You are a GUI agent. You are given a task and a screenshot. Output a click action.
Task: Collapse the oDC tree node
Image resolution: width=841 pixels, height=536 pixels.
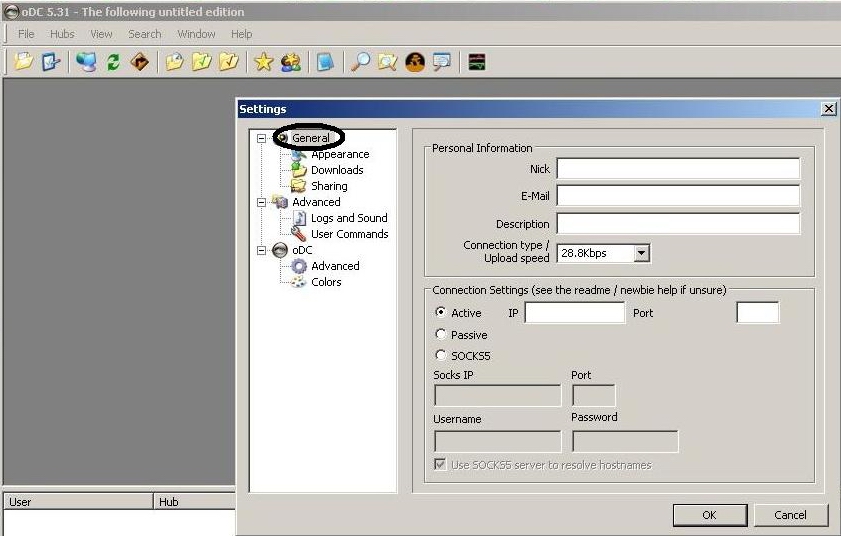click(261, 250)
